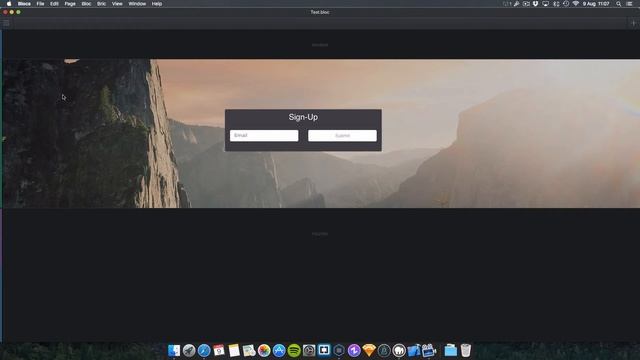Open the Bloc menu
The width and height of the screenshot is (640, 360).
[86, 4]
